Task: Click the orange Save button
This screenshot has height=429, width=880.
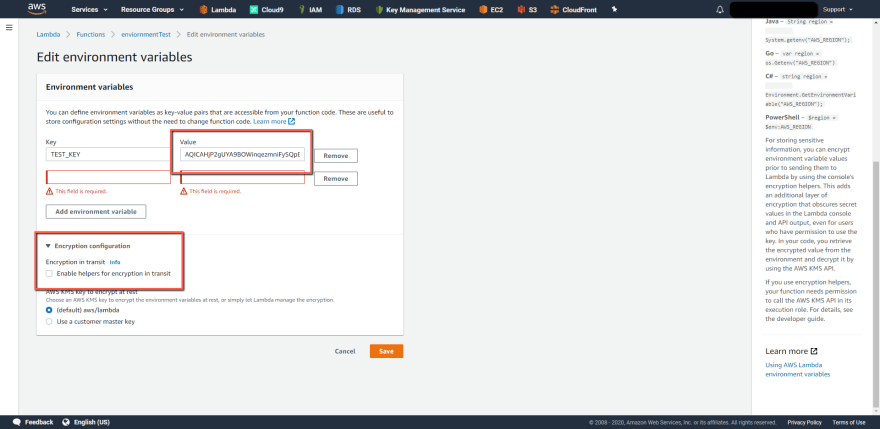Action: pos(386,351)
